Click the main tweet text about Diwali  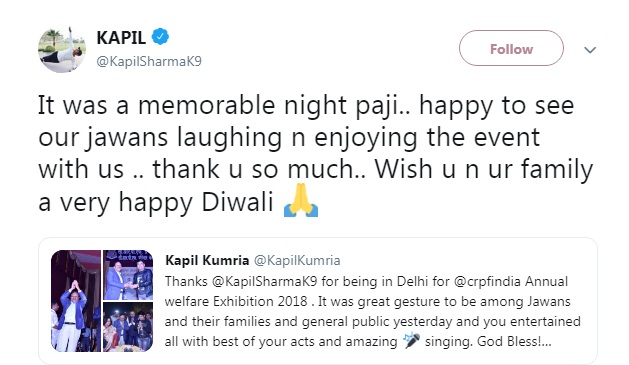click(x=315, y=154)
